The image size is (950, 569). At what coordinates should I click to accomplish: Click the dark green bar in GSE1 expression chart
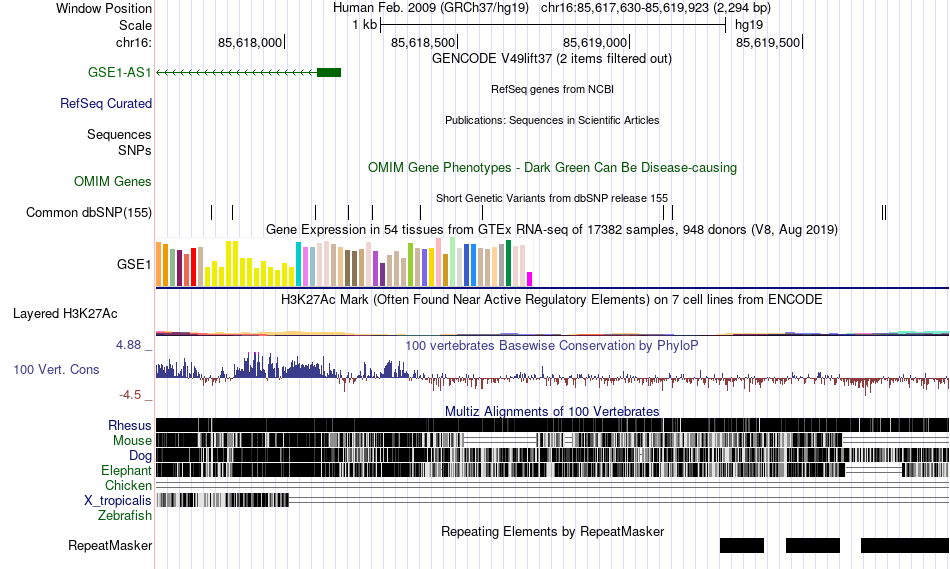tap(508, 263)
